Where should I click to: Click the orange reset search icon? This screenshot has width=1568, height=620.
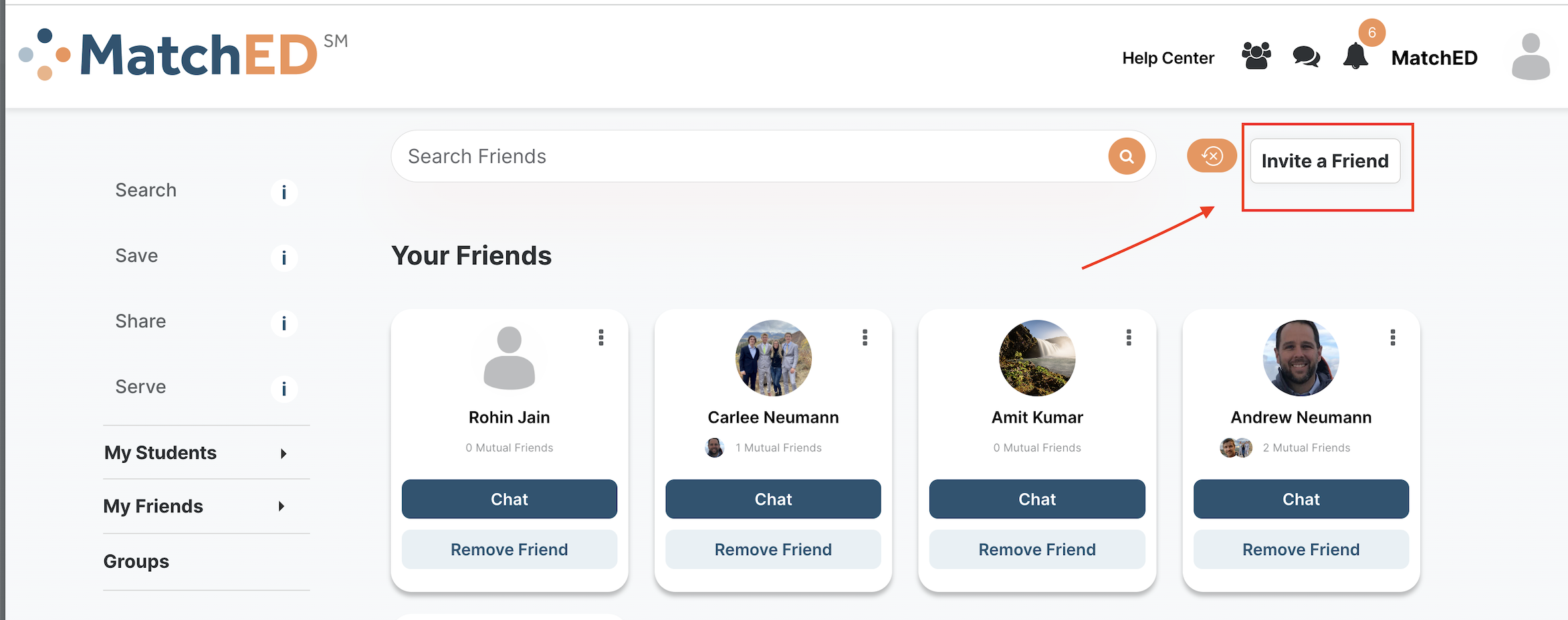(1212, 156)
